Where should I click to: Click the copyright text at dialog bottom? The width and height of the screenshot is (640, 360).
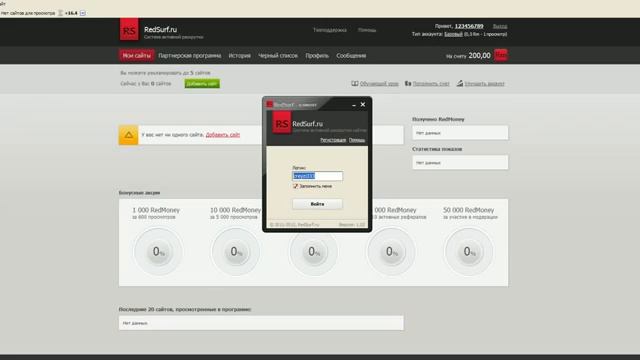(x=295, y=224)
